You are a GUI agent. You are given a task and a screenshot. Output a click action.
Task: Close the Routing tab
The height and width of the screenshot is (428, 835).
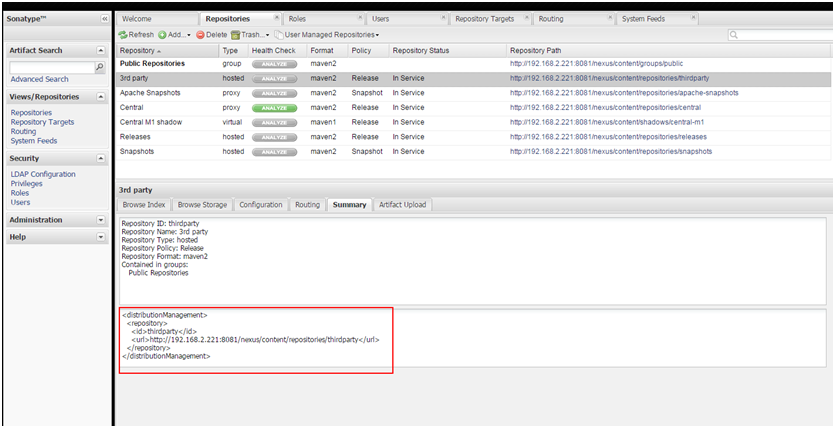[x=610, y=17]
